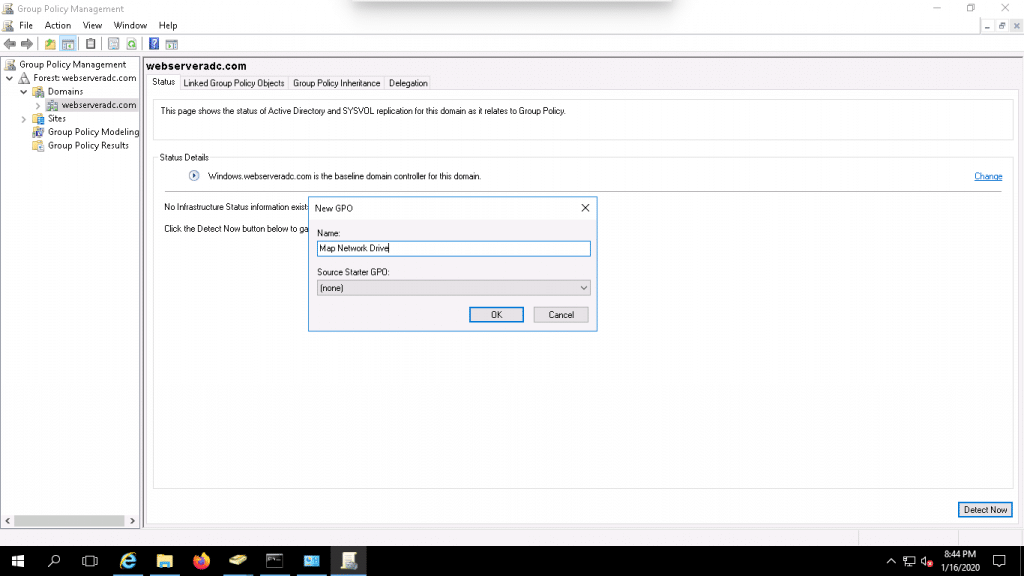Screen dimensions: 1024x576
Task: Open Command Prompt taskbar icon
Action: (274, 561)
